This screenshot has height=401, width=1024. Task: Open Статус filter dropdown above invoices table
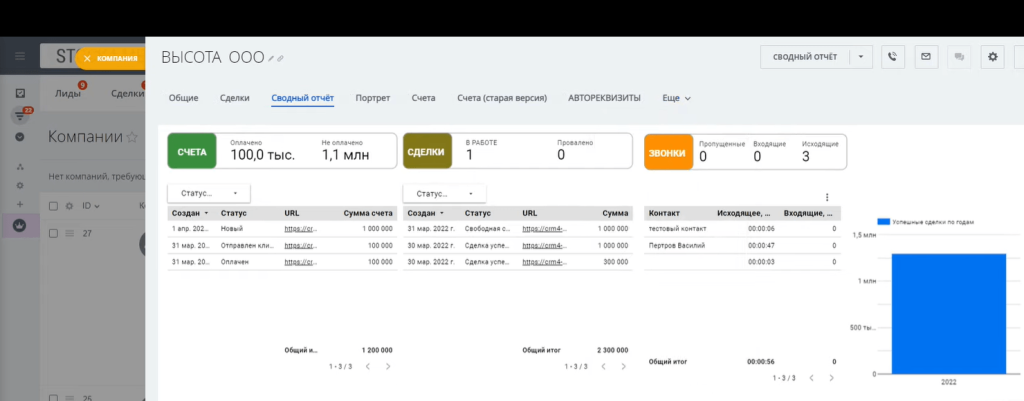(209, 193)
